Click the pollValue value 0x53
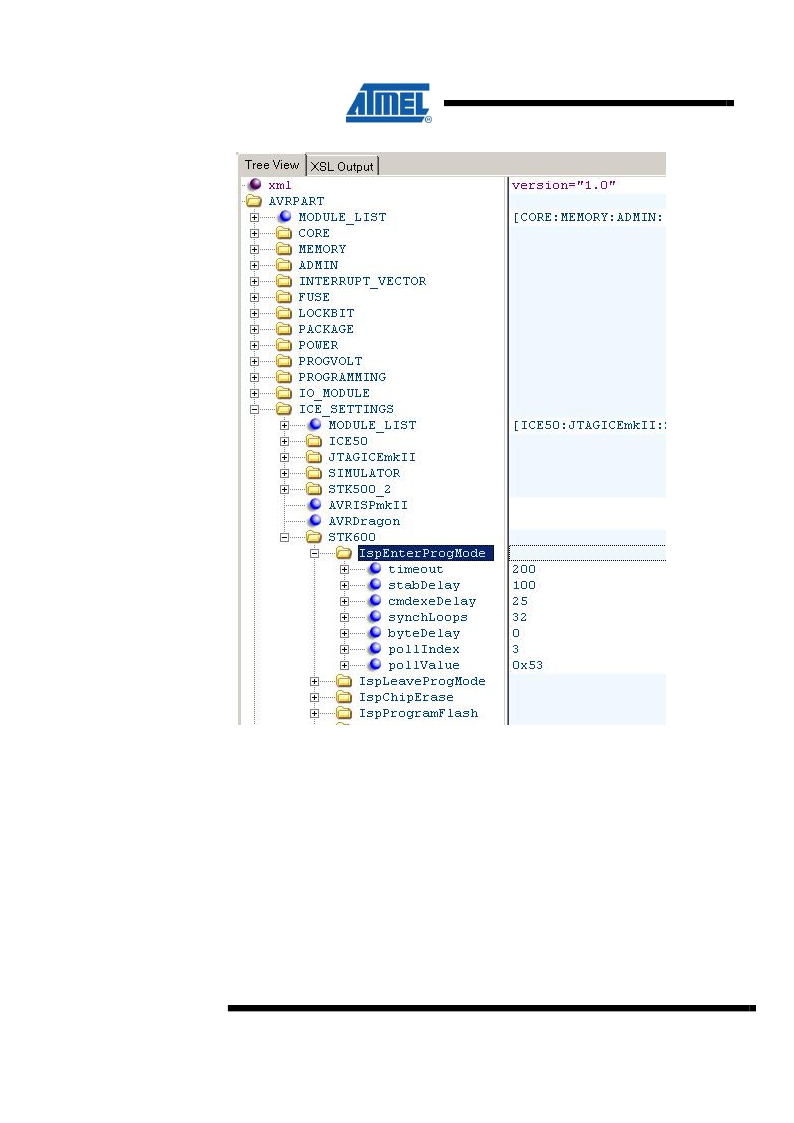The width and height of the screenshot is (794, 1123). [x=528, y=665]
